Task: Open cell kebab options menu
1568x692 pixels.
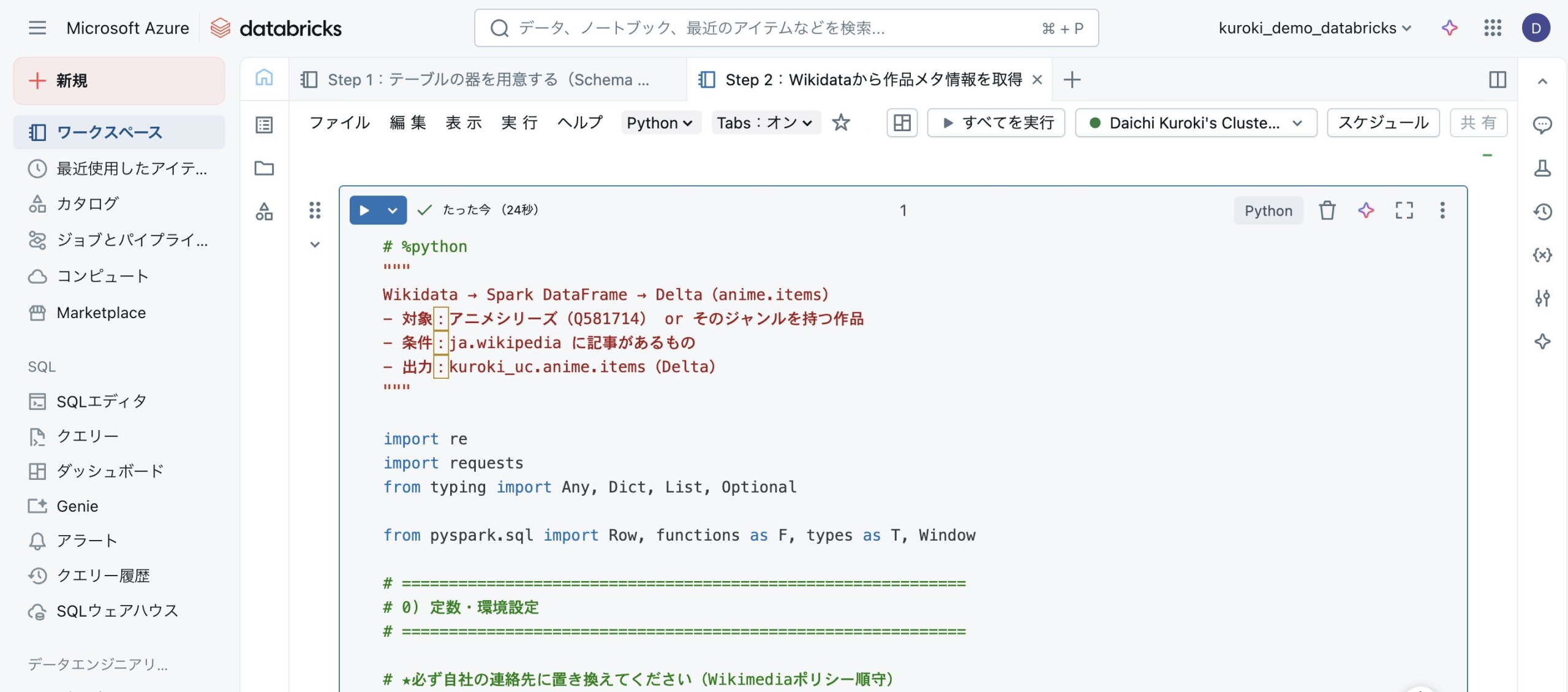Action: tap(1442, 210)
